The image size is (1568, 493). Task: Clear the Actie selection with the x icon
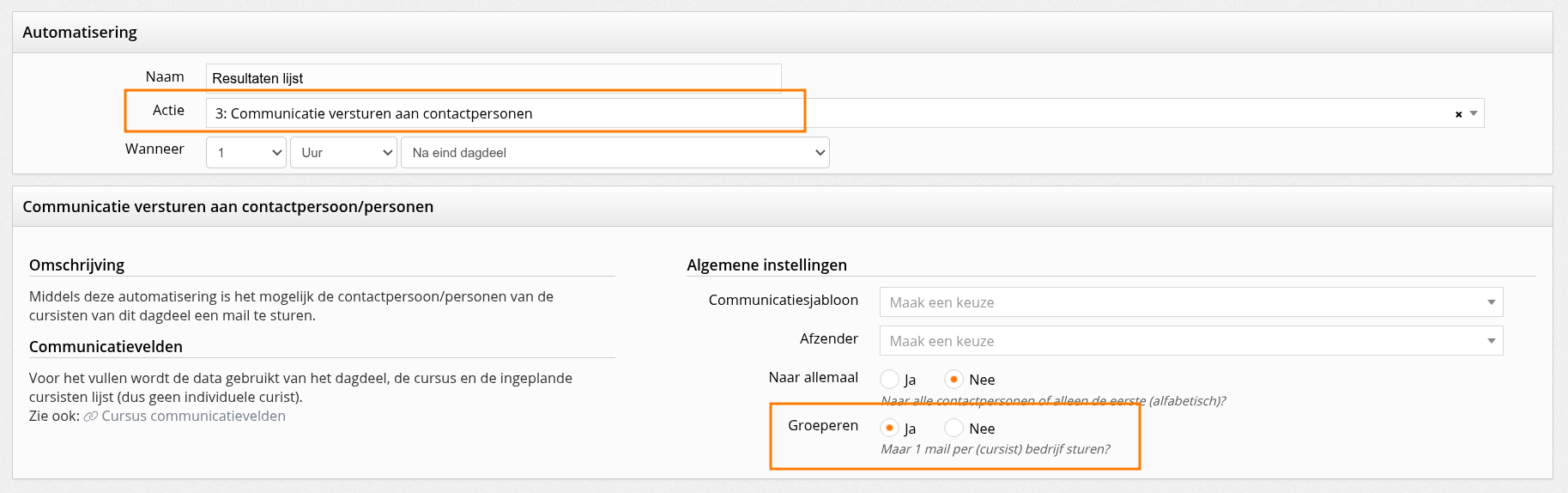click(1458, 114)
